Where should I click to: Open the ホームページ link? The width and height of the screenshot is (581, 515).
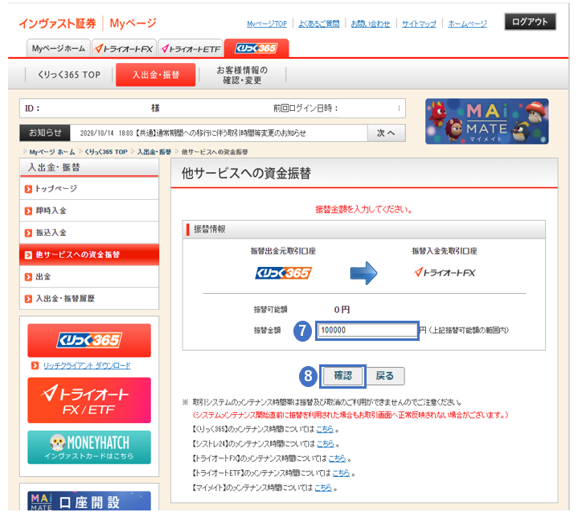(467, 24)
